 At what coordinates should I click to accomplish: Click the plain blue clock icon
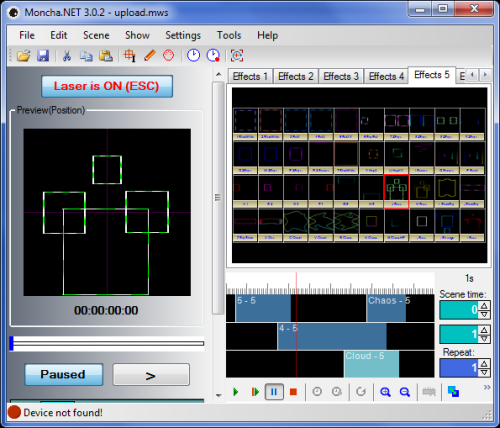click(193, 55)
